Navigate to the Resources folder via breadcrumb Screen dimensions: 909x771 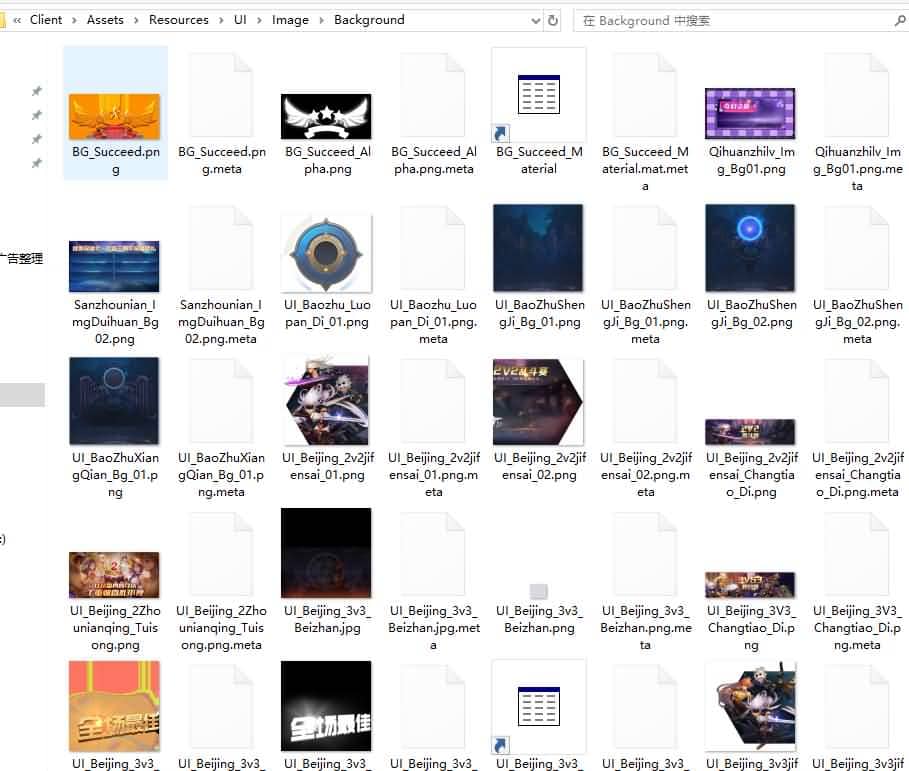pyautogui.click(x=178, y=19)
